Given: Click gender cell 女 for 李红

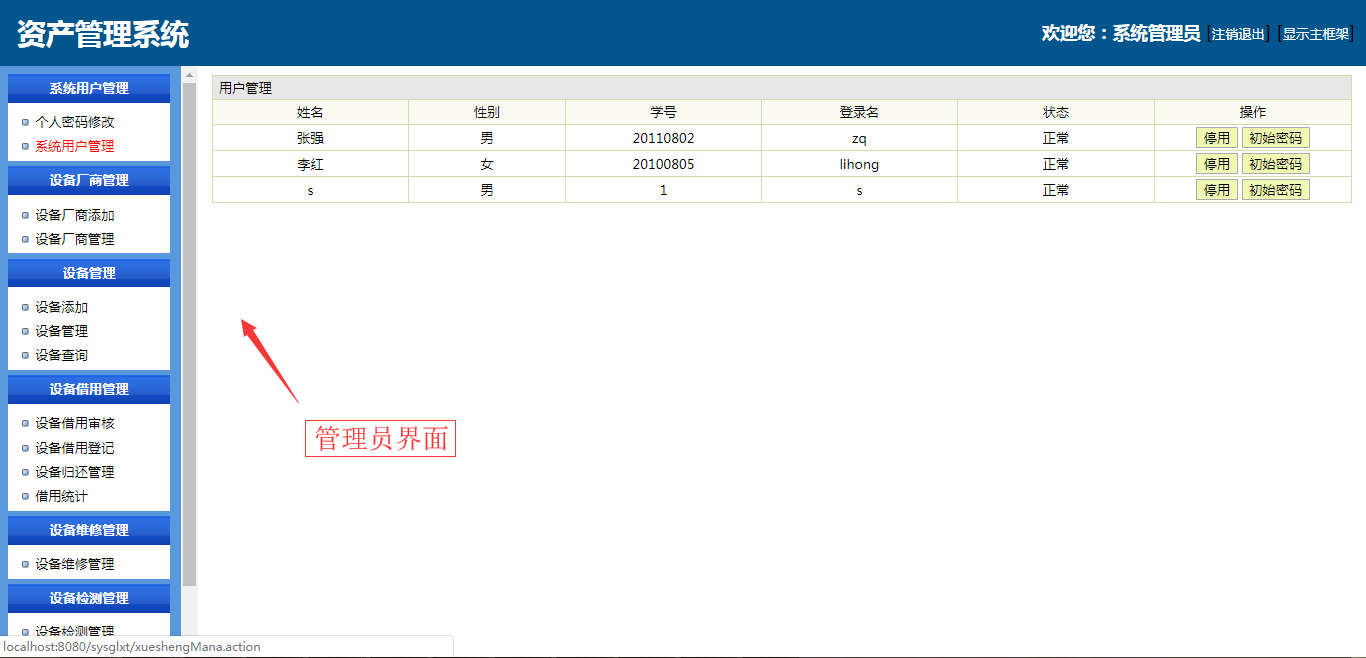Looking at the screenshot, I should coord(487,164).
